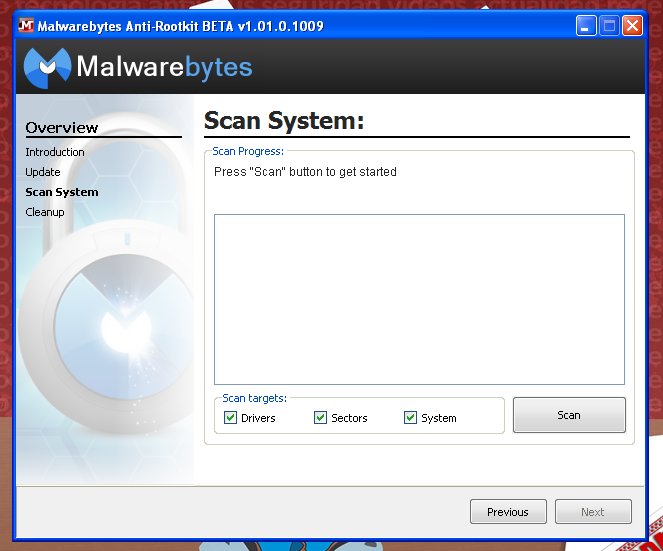Go back with the Previous button

click(x=508, y=512)
